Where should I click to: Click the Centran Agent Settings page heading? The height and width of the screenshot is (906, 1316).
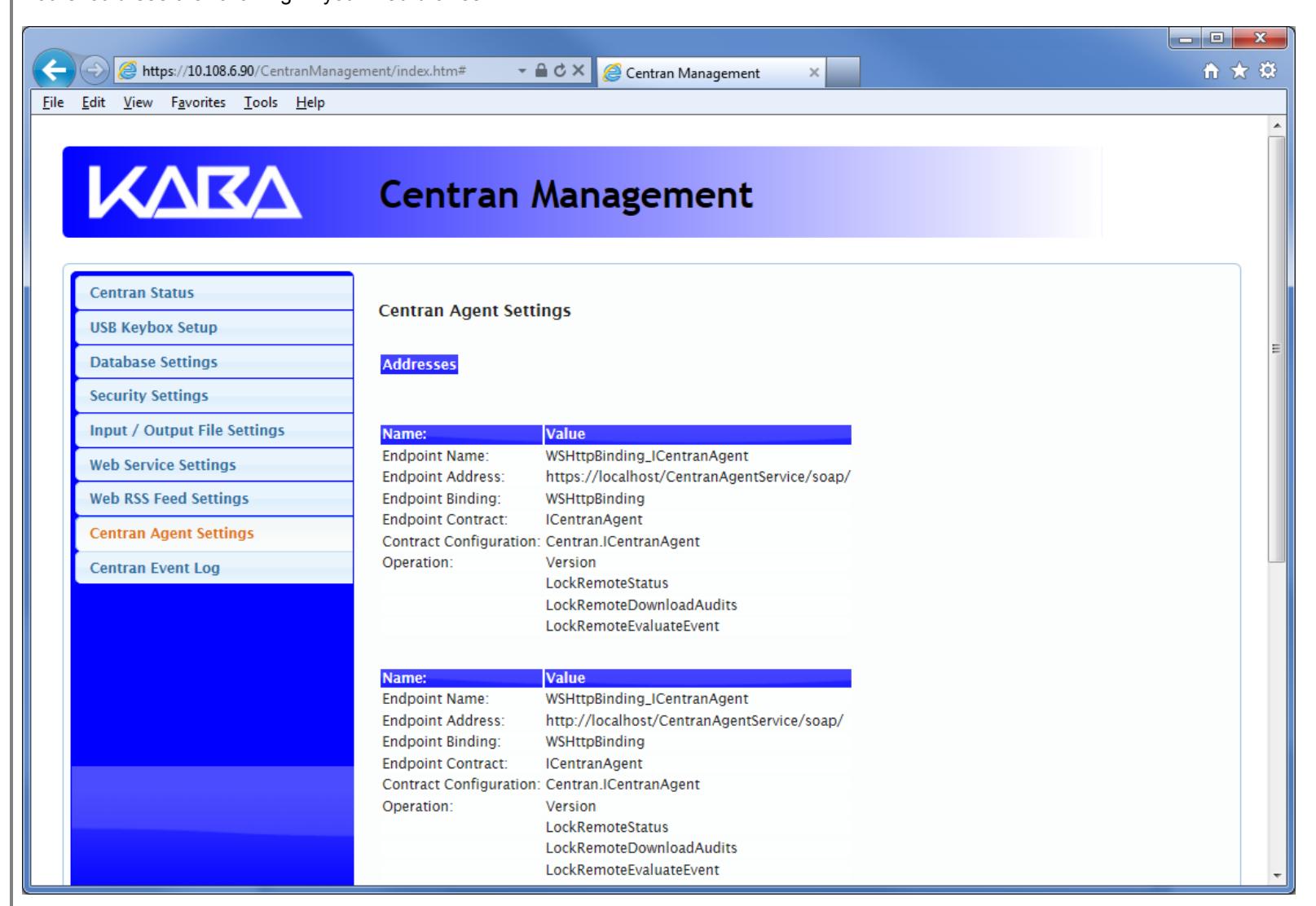(x=475, y=310)
